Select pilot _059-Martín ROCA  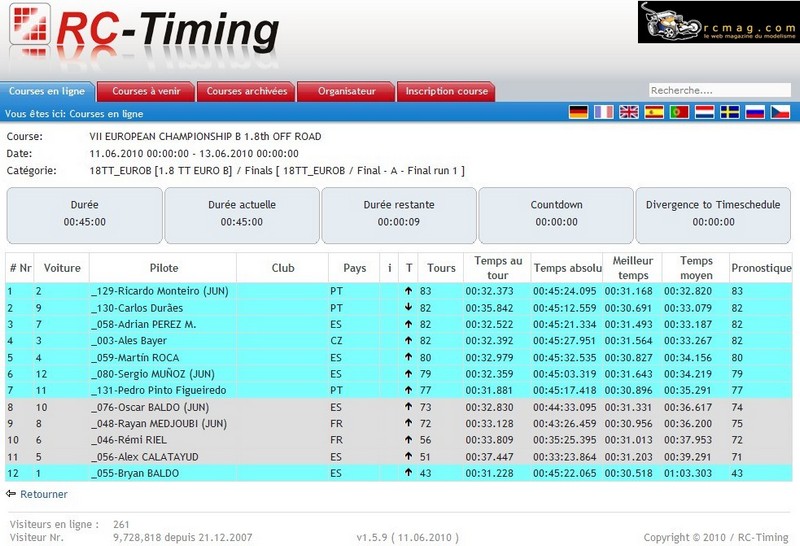click(x=135, y=357)
